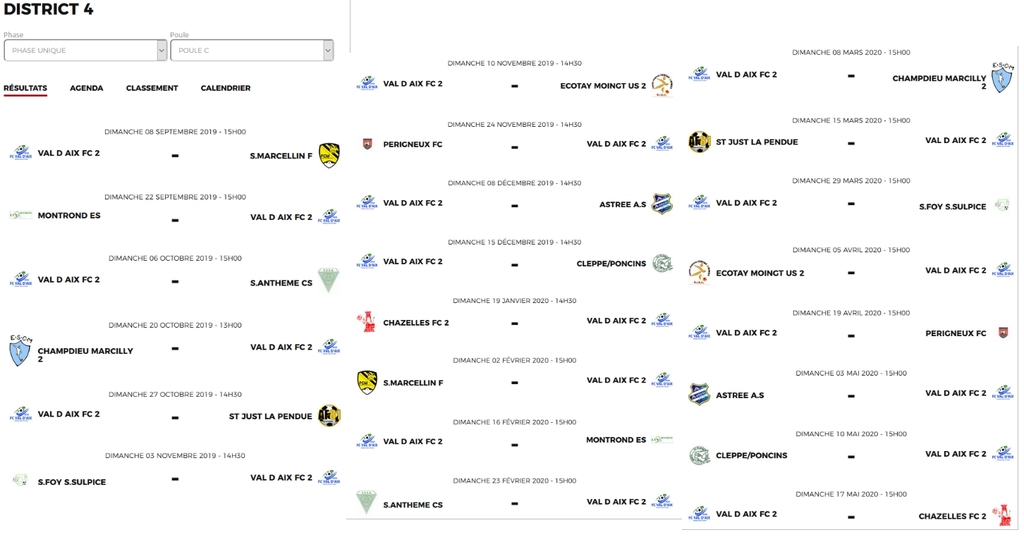Click Astree A.S crest for 08 Décembre match
This screenshot has width=1024, height=537.
tap(662, 204)
